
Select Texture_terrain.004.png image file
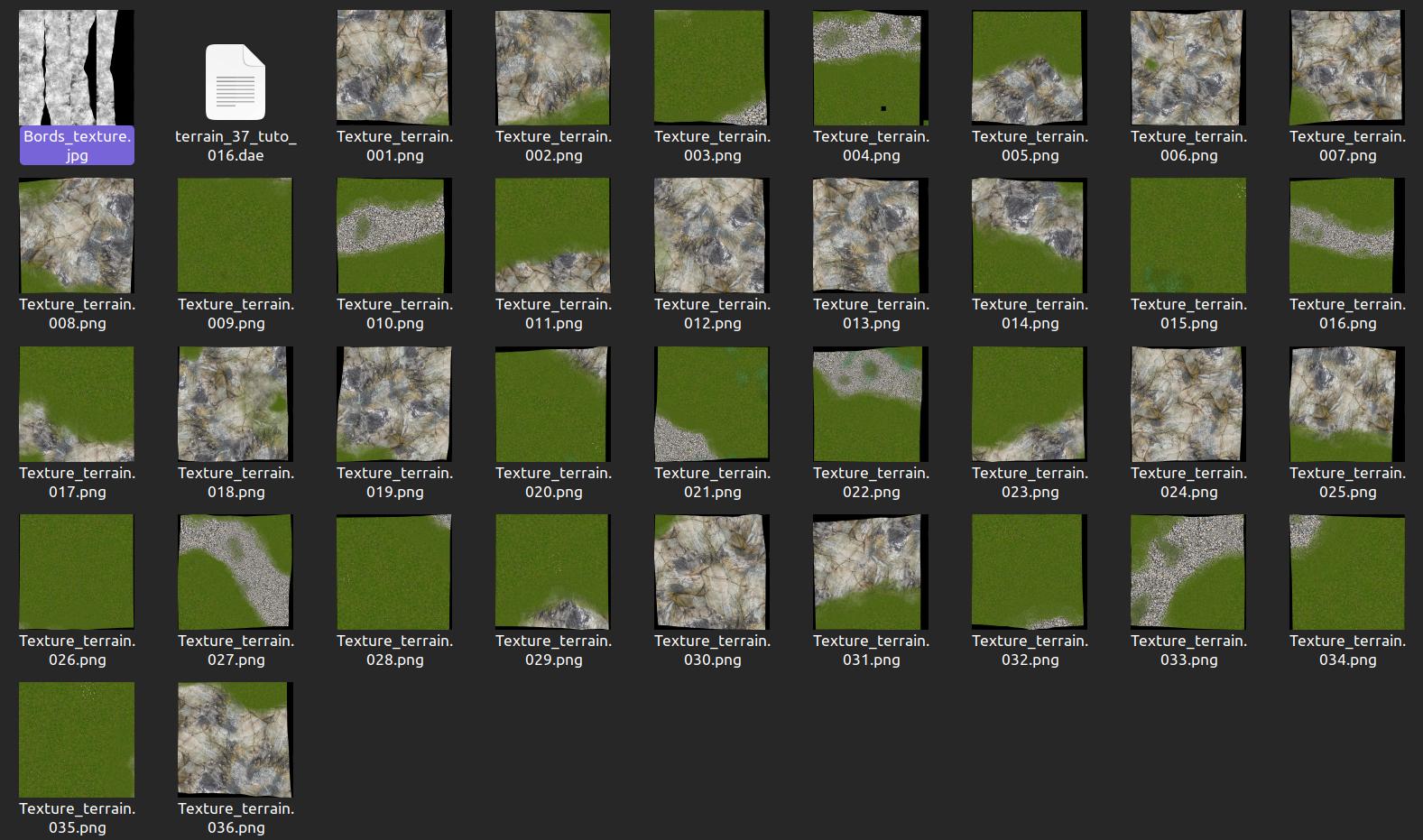point(871,68)
